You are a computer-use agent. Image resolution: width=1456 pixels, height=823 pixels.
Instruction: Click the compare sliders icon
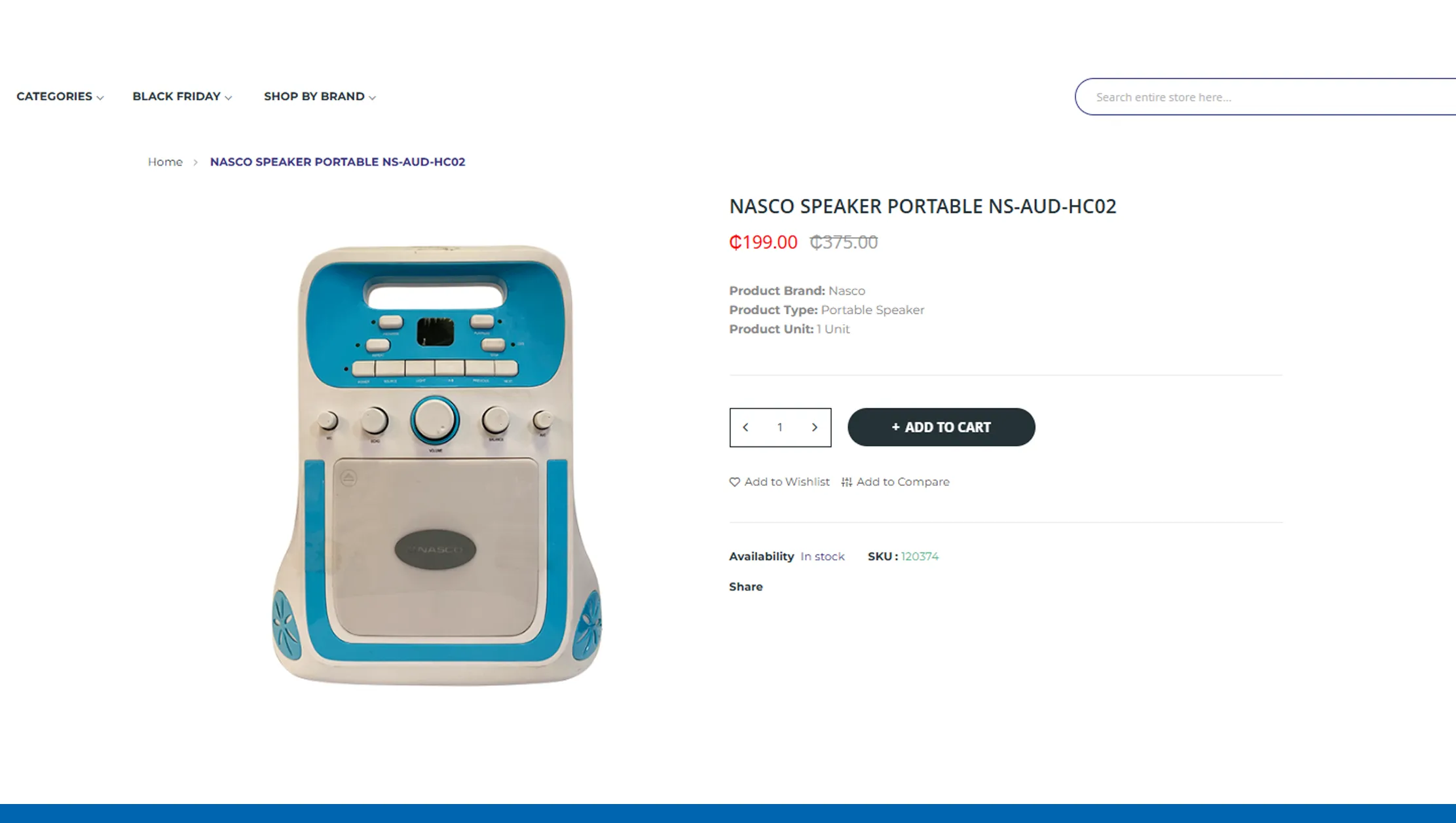(847, 482)
